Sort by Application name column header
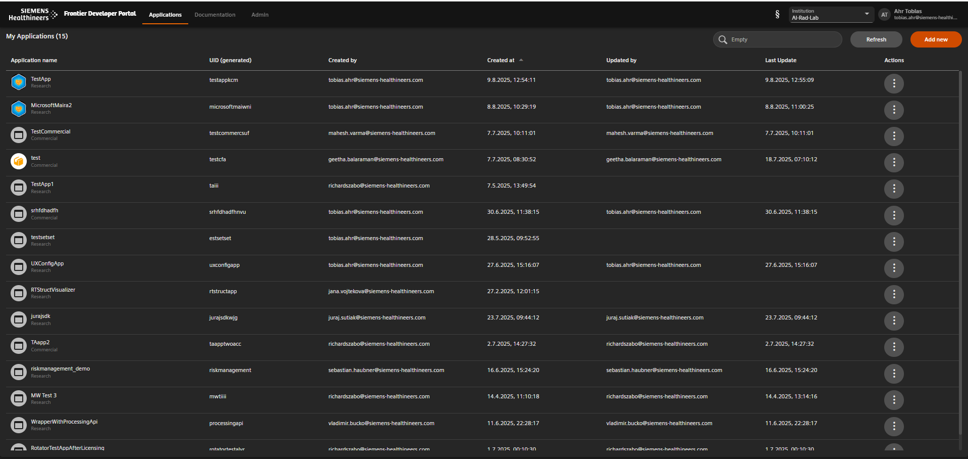Image resolution: width=968 pixels, height=459 pixels. [x=34, y=60]
